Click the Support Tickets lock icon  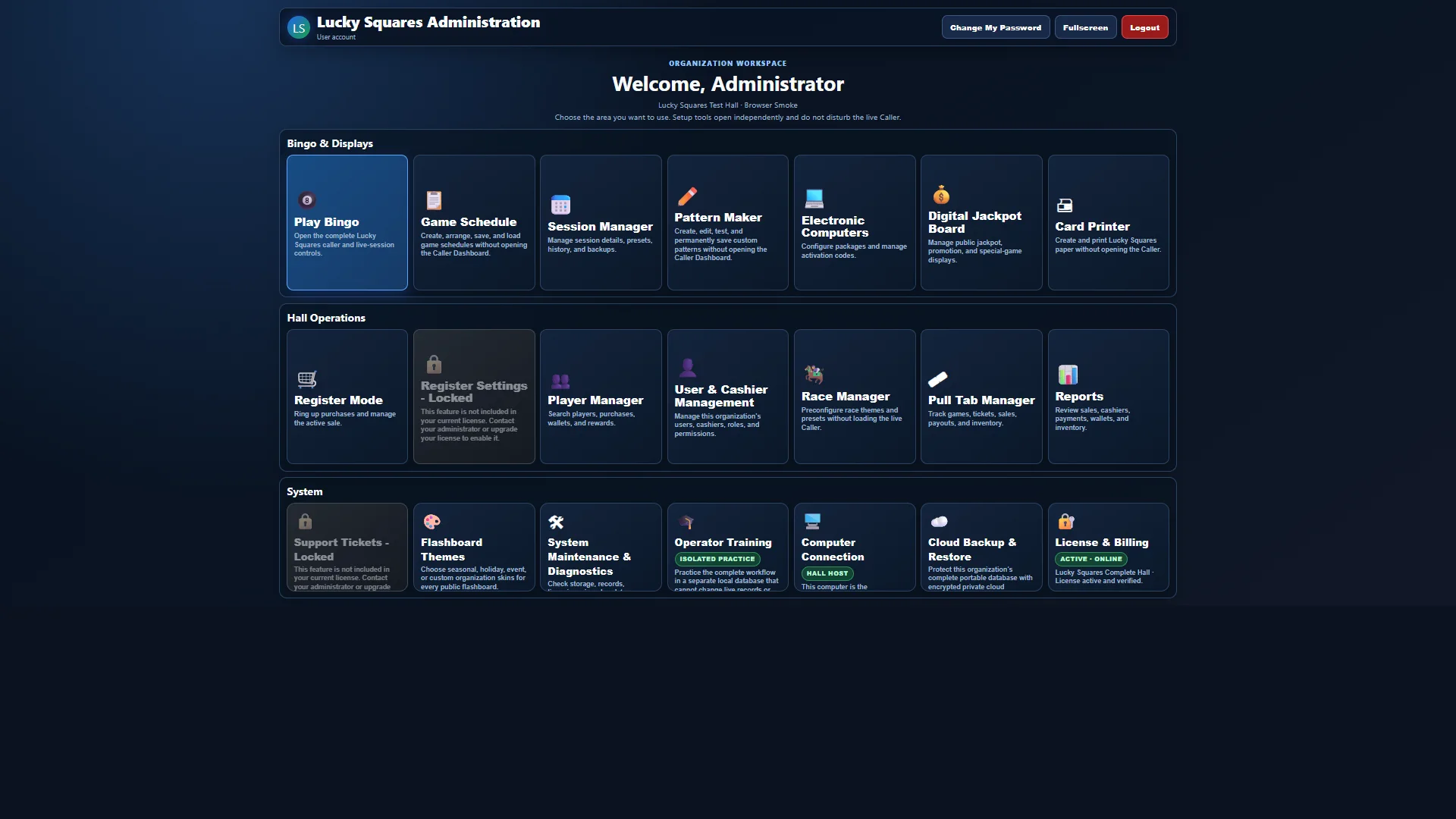pyautogui.click(x=305, y=521)
